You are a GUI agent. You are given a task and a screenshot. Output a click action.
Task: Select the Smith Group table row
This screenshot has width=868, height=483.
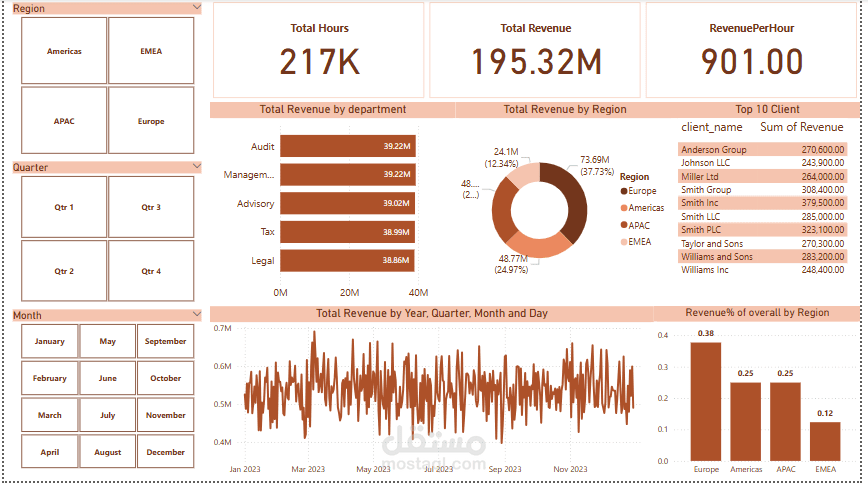[762, 190]
